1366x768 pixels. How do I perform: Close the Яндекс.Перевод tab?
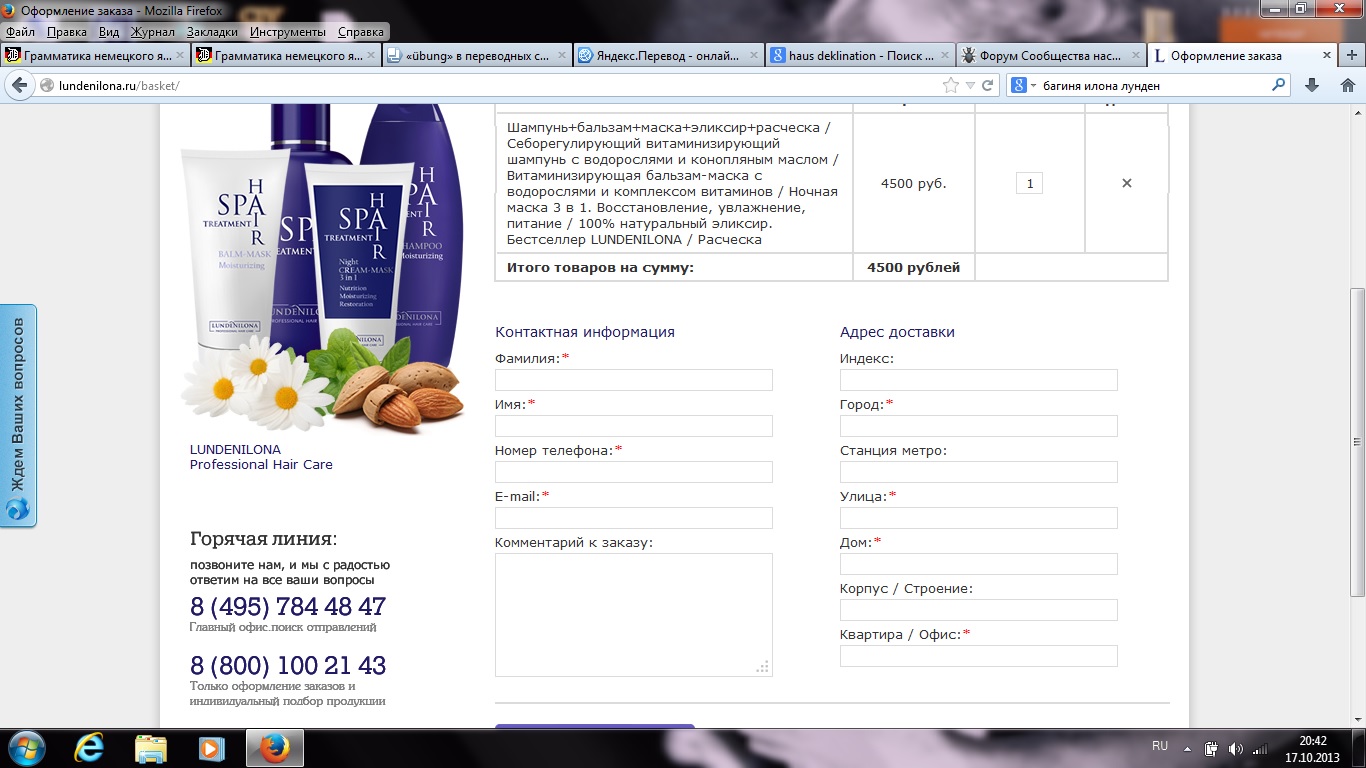tap(753, 56)
